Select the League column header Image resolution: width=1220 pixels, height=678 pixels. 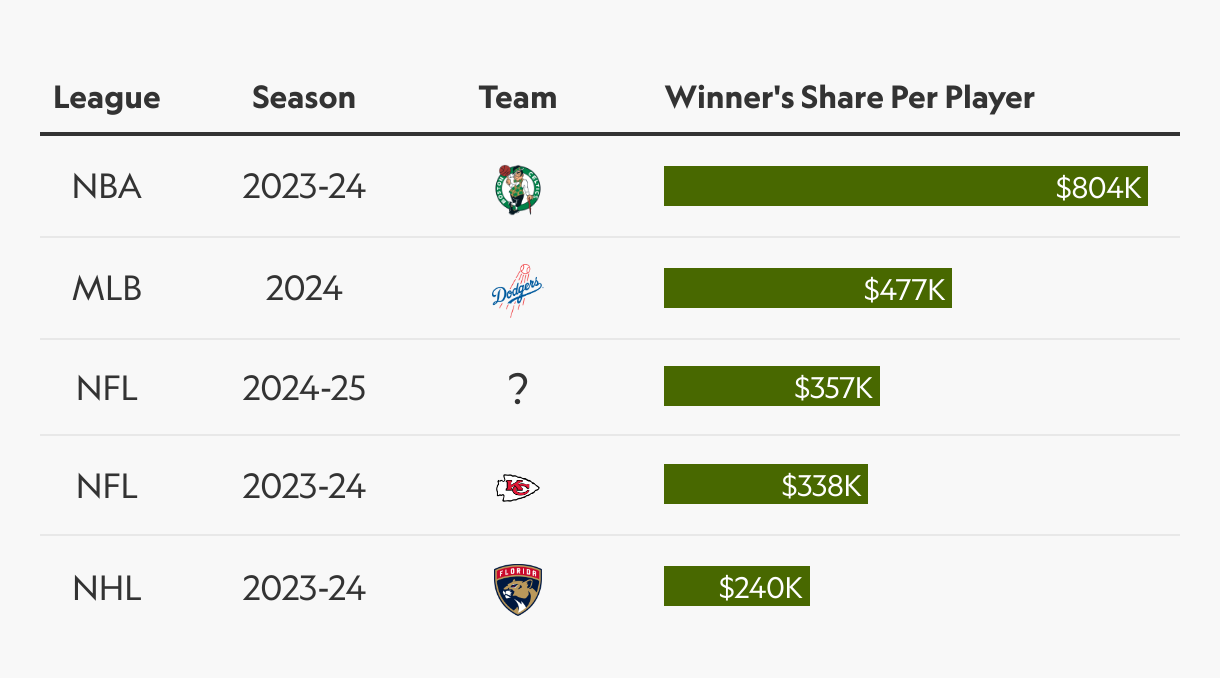click(107, 98)
